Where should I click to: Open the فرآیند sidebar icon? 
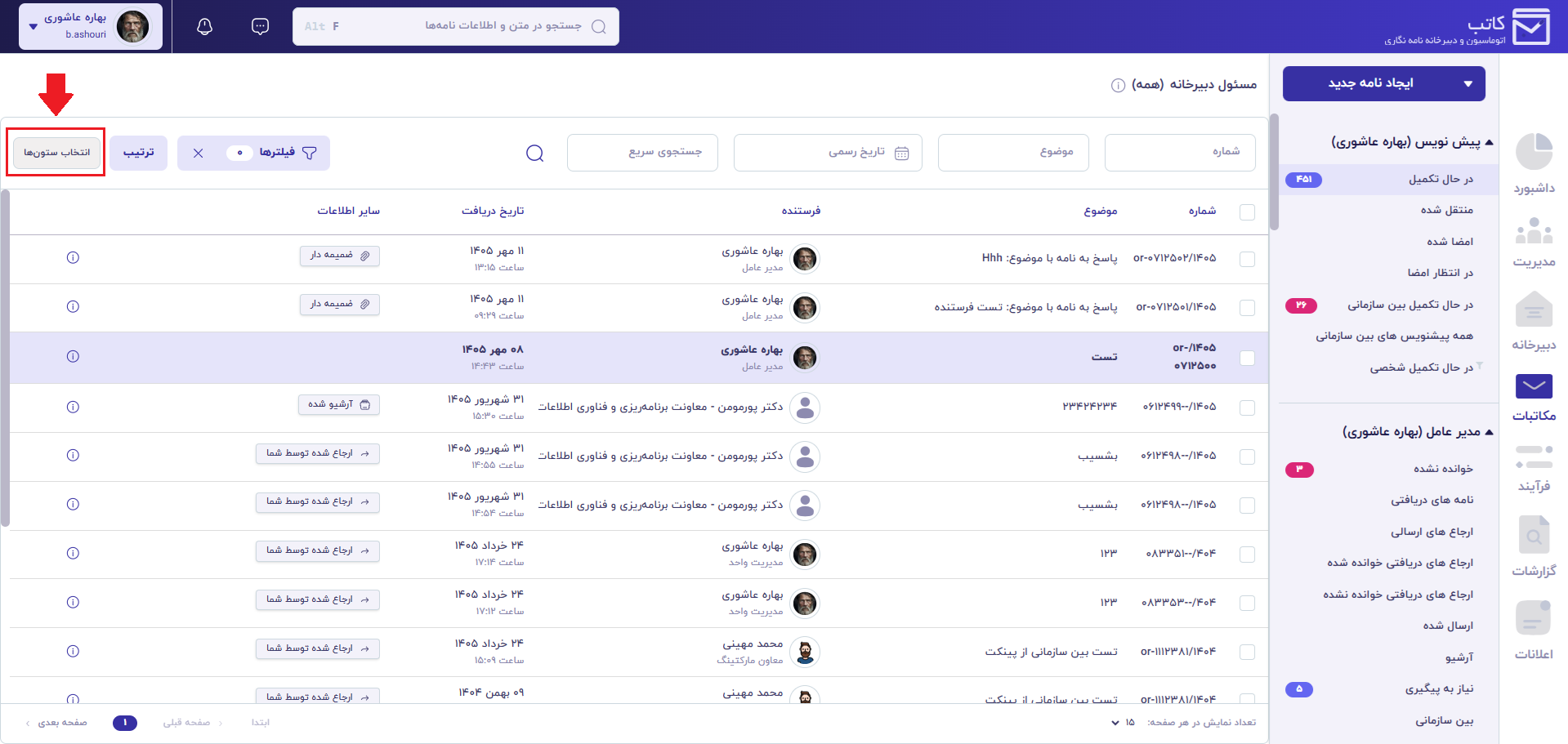1534,457
